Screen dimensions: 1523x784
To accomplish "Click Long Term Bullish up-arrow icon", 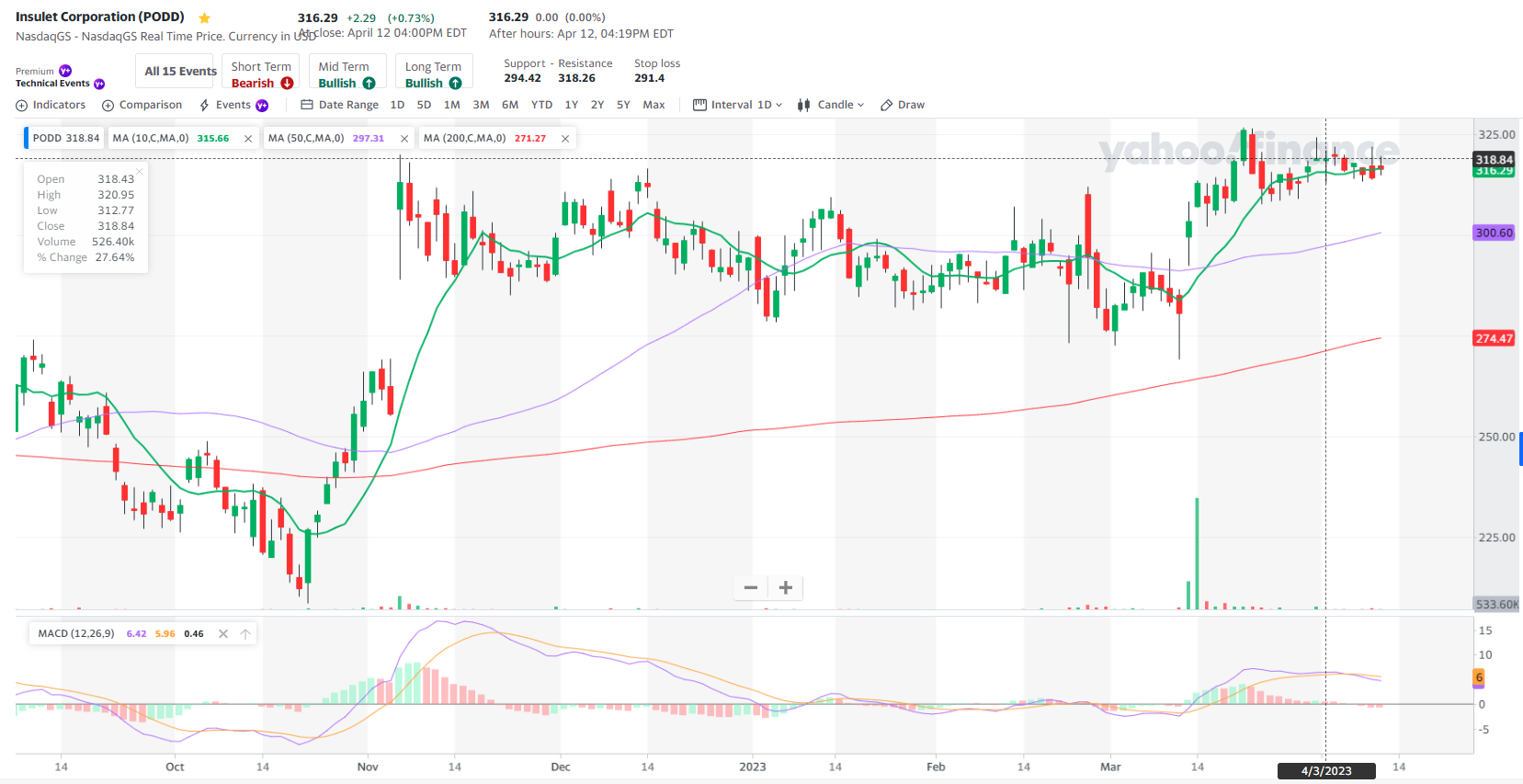I will tap(455, 83).
